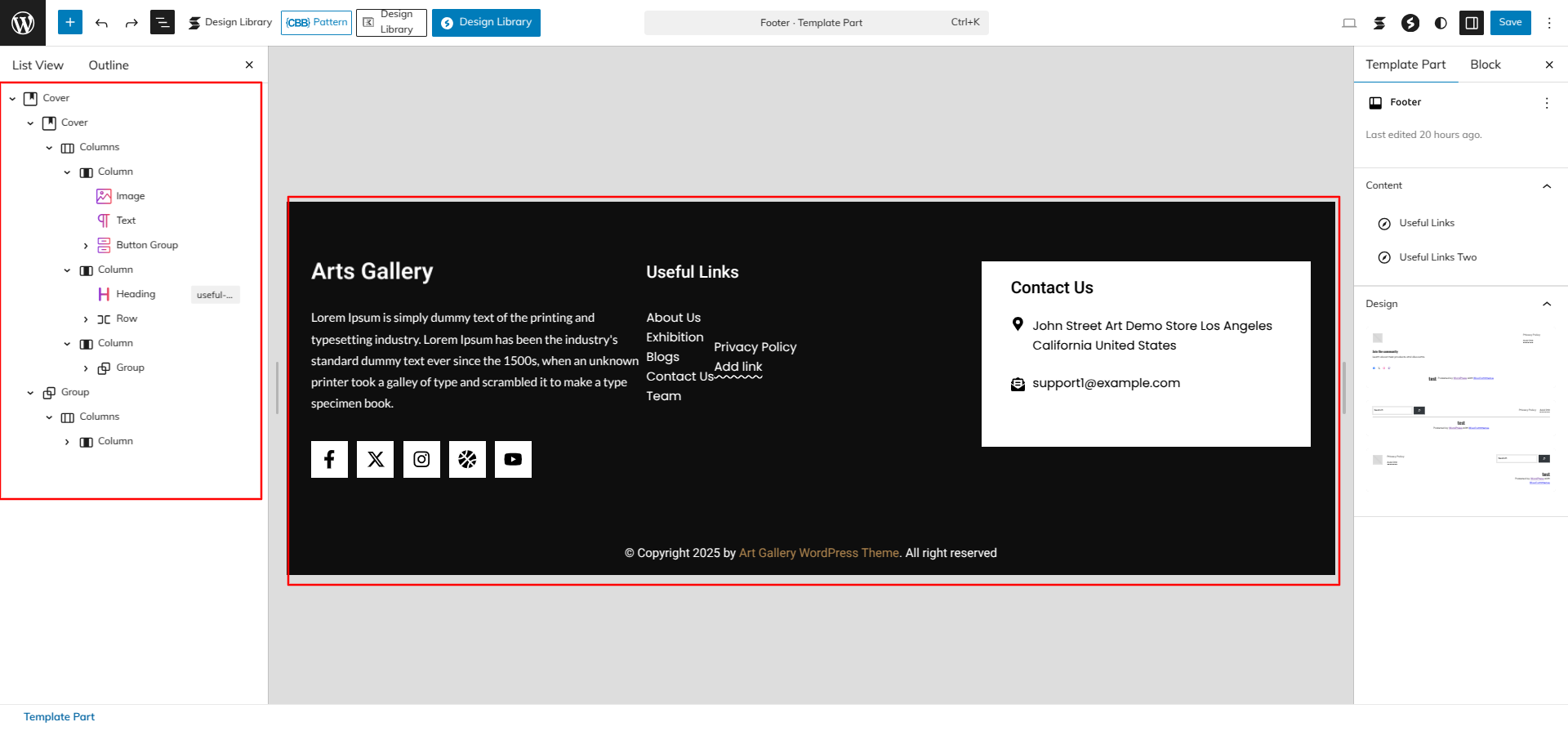Collapse the Content panel section
The width and height of the screenshot is (1568, 731).
[1546, 186]
